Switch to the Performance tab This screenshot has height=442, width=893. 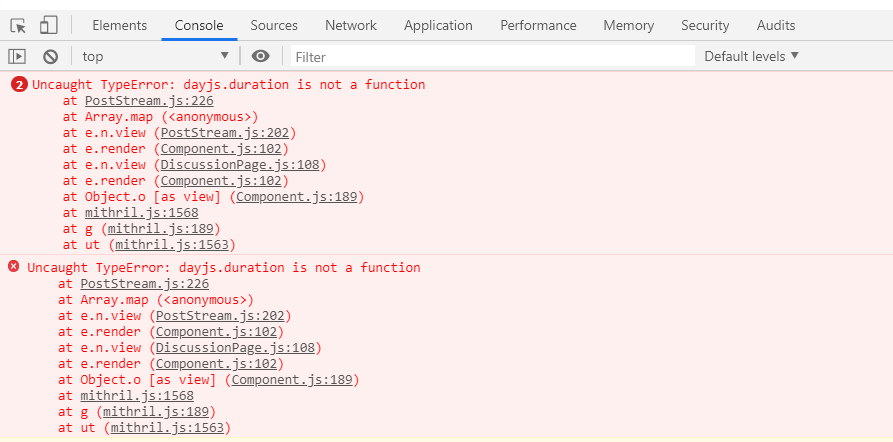(x=538, y=26)
